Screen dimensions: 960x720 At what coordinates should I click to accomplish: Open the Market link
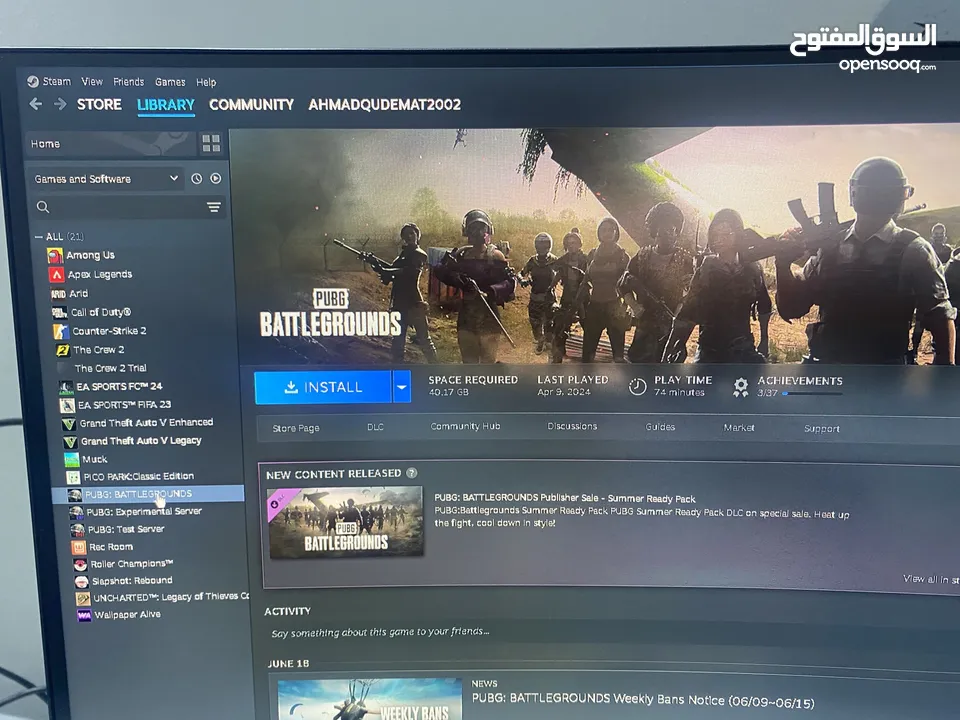[739, 427]
